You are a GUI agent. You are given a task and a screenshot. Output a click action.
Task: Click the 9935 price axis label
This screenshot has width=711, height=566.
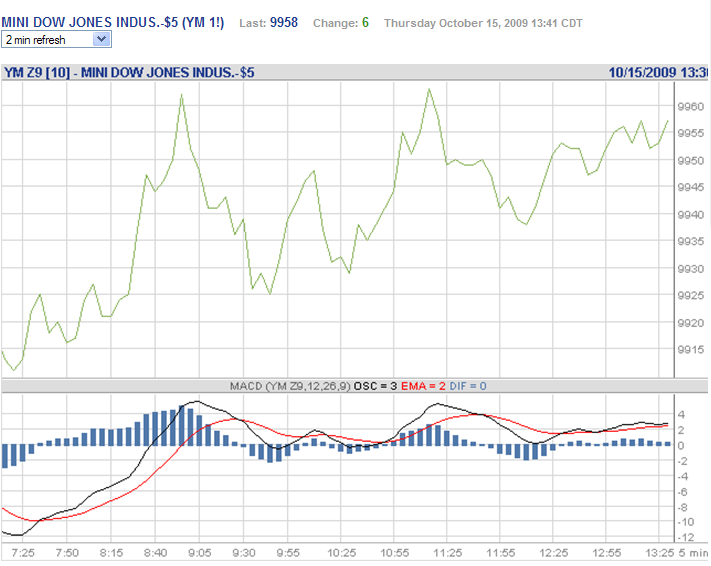691,241
